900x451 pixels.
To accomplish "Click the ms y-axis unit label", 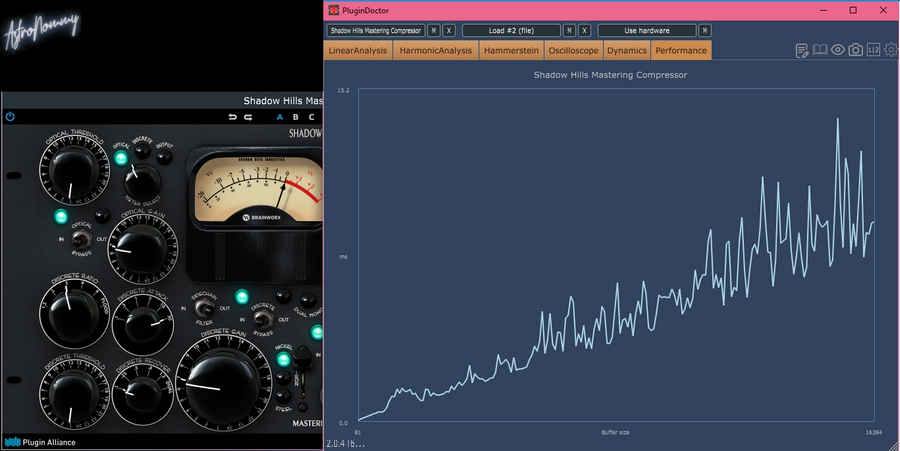I will 343,256.
